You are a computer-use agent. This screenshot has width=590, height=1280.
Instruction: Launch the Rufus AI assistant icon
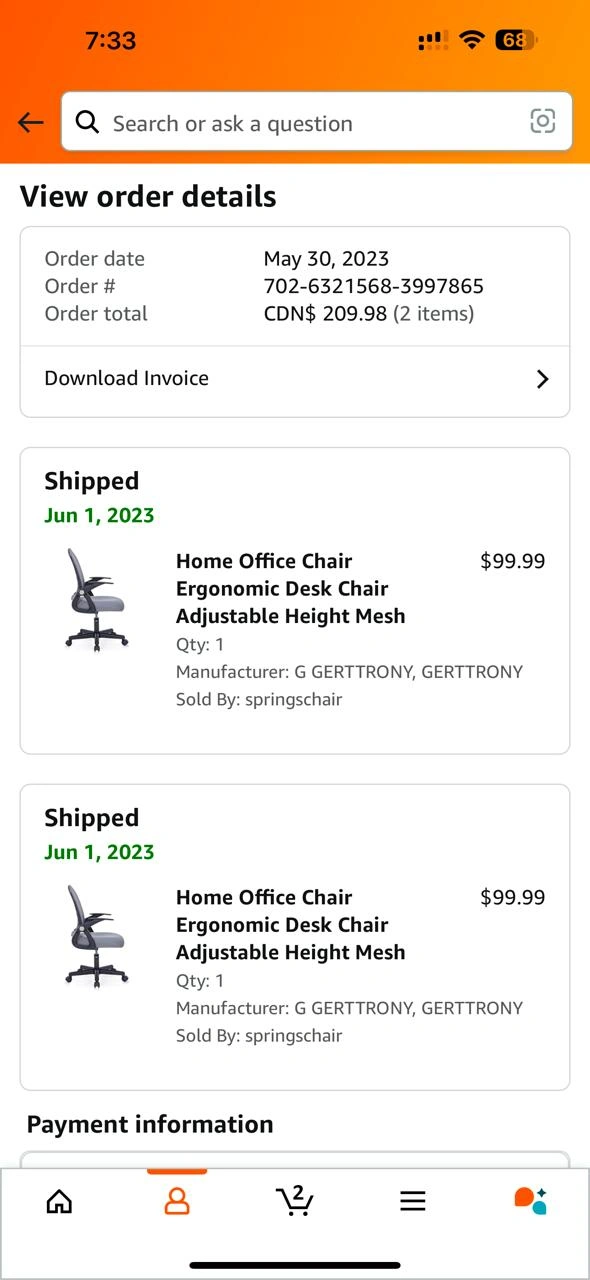(x=530, y=1200)
